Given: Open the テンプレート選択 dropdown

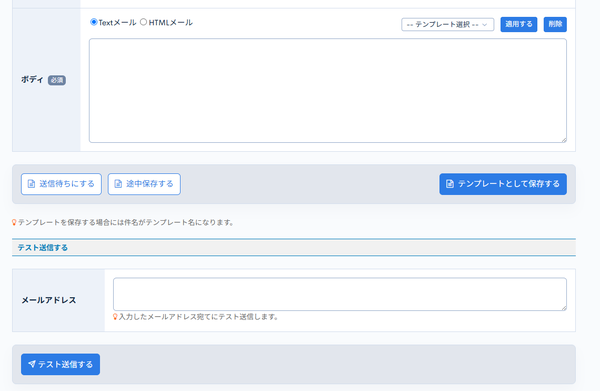Looking at the screenshot, I should [447, 24].
